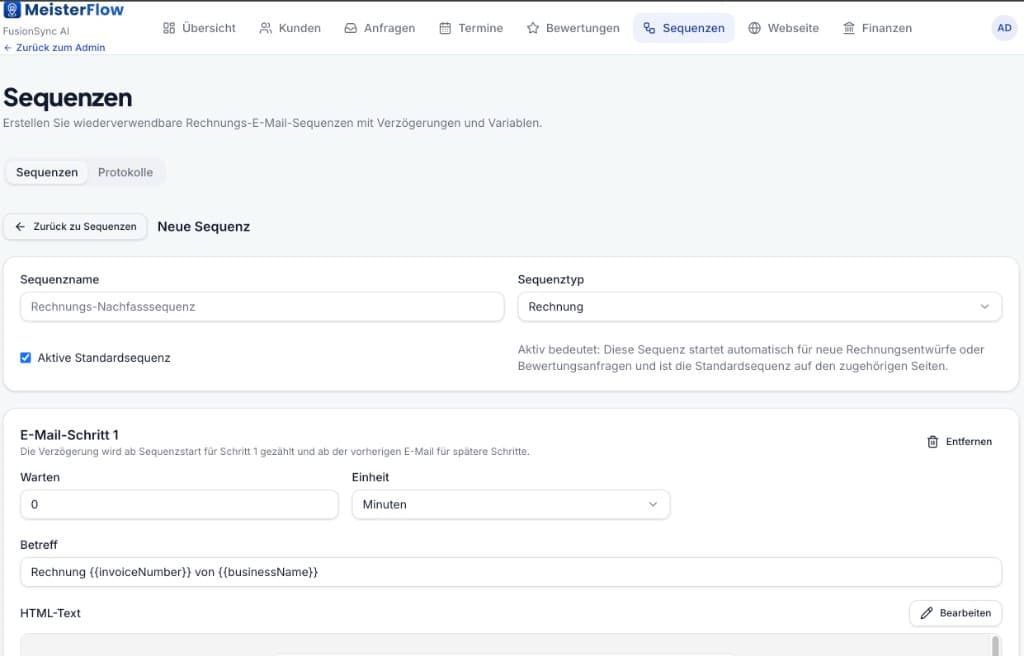Navigate to Termine
The image size is (1024, 656).
pos(471,28)
